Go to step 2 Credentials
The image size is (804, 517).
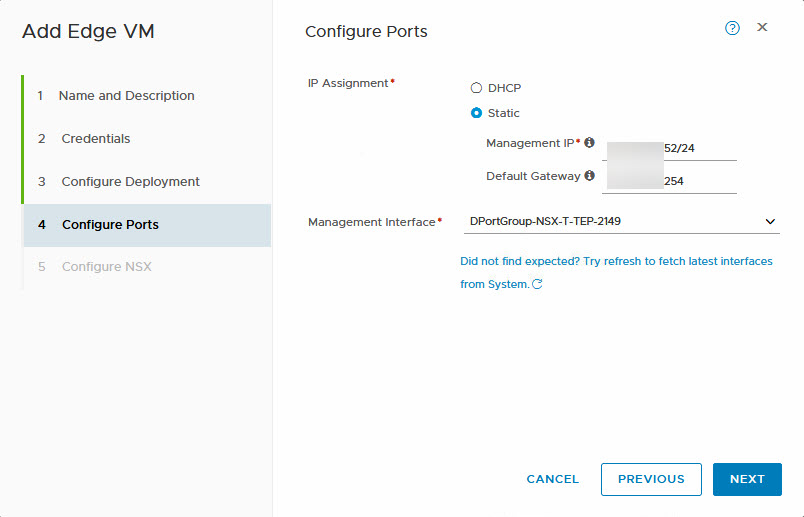pyautogui.click(x=96, y=139)
